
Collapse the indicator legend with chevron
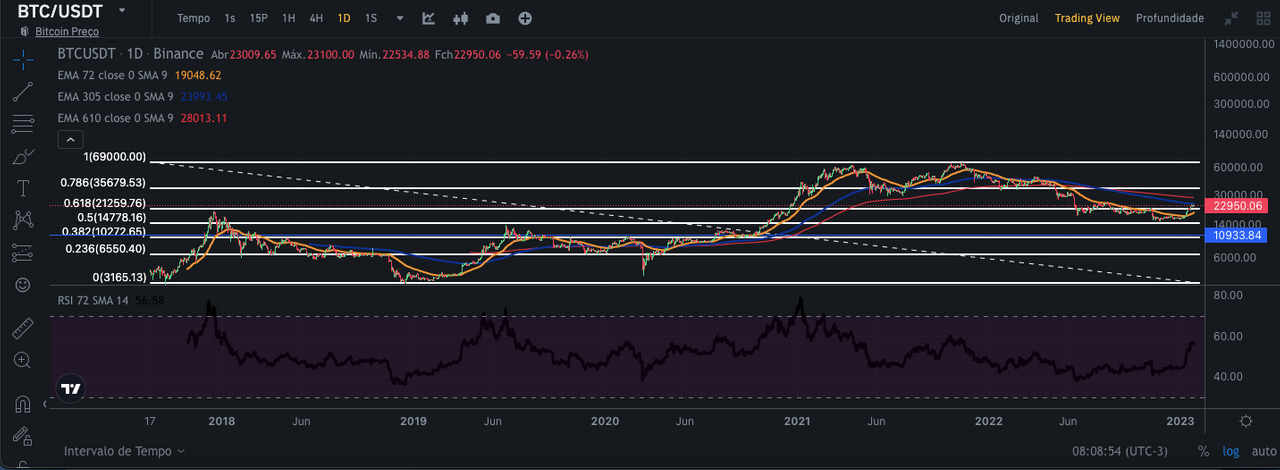[x=70, y=139]
